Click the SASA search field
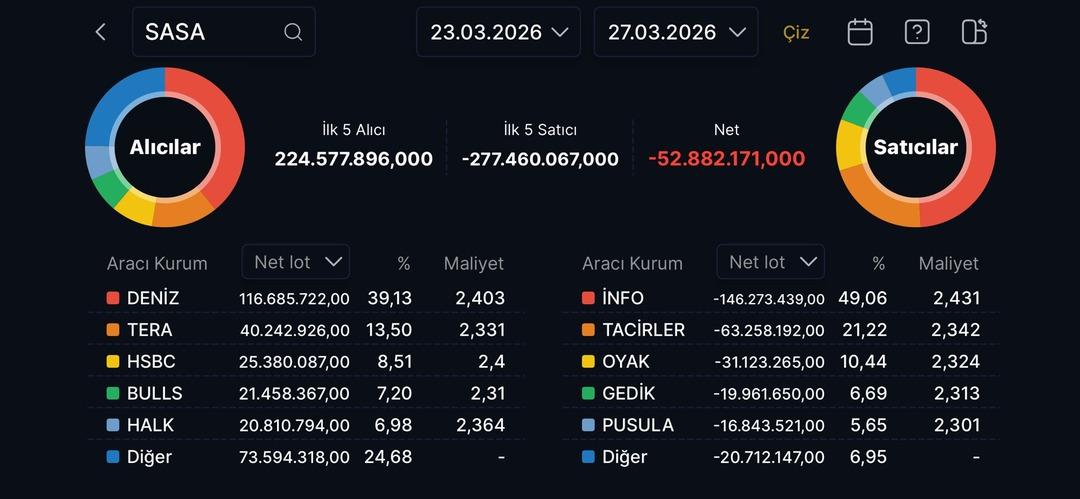Viewport: 1080px width, 499px height. point(210,32)
